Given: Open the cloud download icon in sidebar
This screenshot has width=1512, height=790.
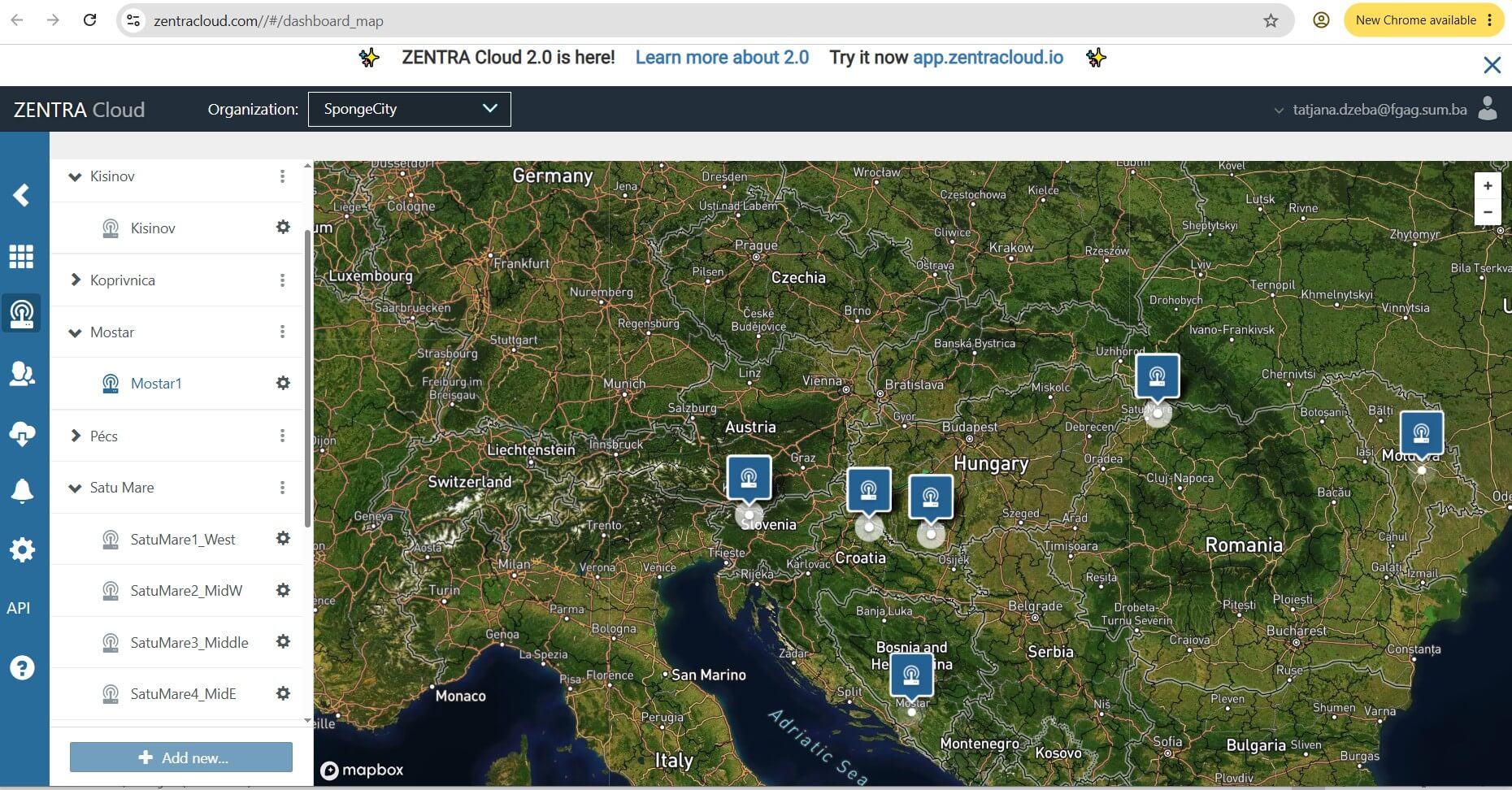Looking at the screenshot, I should point(21,433).
